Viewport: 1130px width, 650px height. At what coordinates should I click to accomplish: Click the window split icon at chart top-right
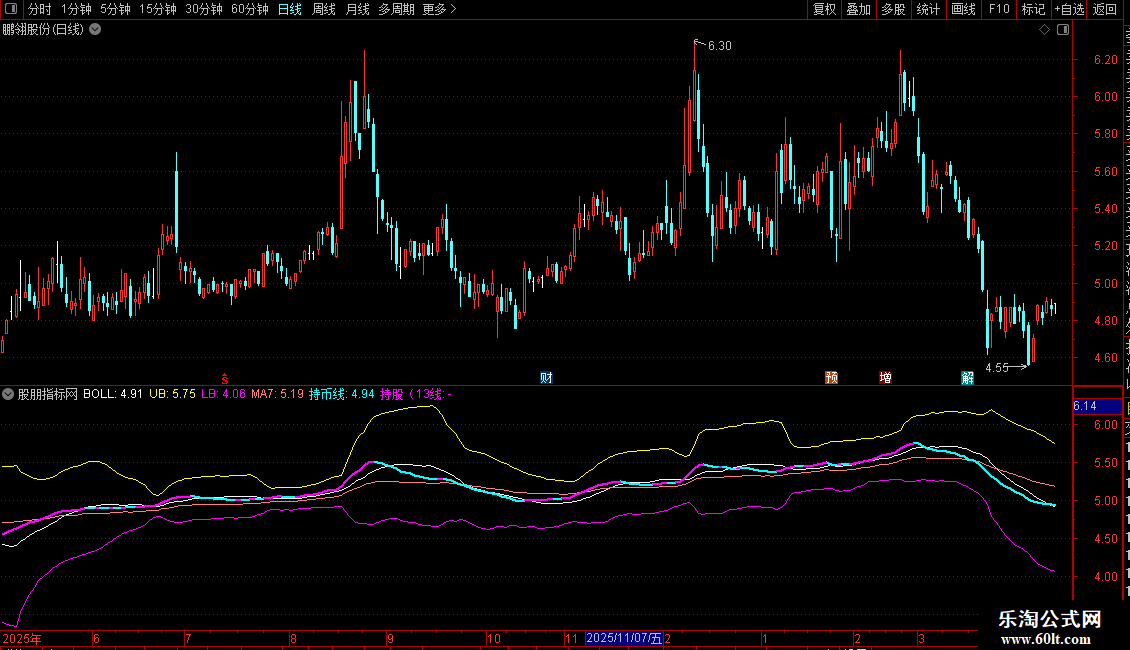coord(1063,30)
